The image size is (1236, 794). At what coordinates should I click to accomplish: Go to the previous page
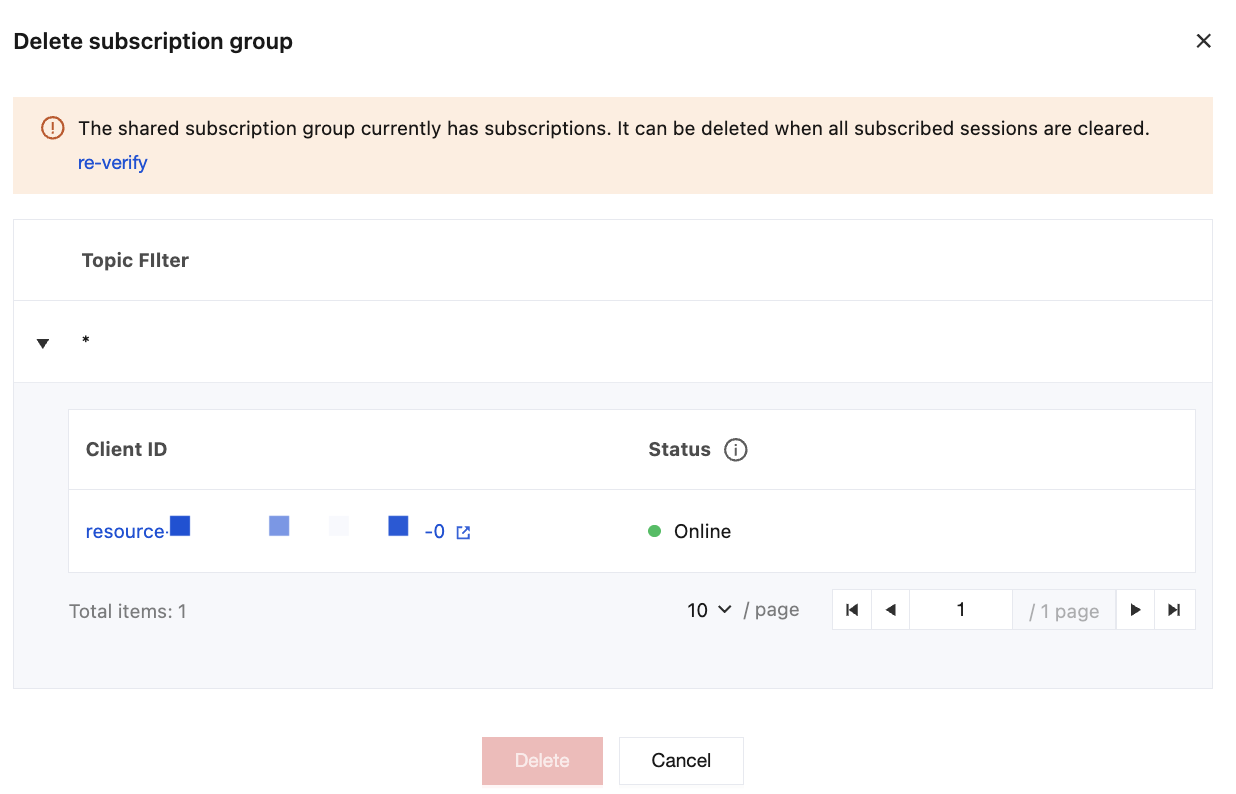(x=890, y=610)
